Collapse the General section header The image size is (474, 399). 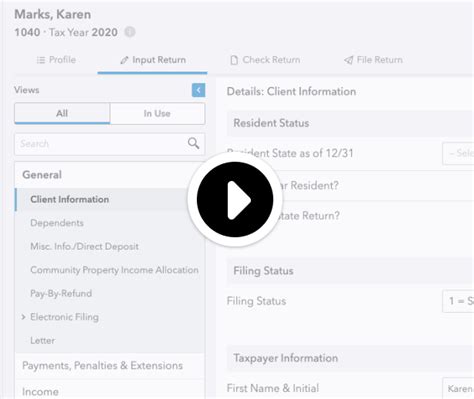[x=109, y=175]
